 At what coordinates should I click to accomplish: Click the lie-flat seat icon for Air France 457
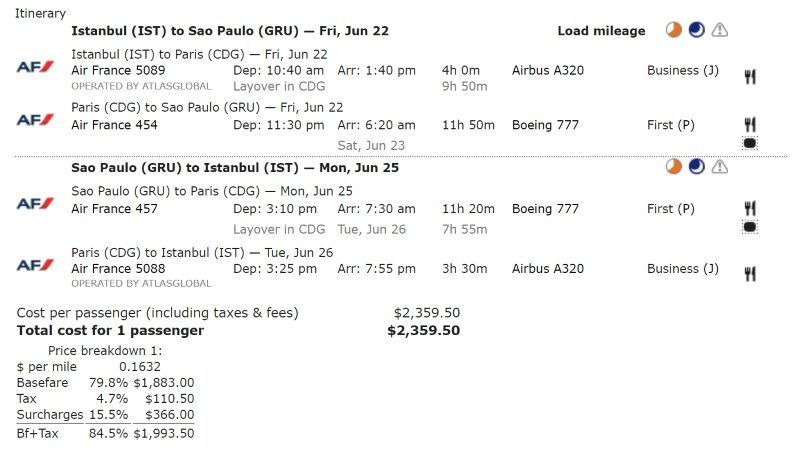coord(750,228)
